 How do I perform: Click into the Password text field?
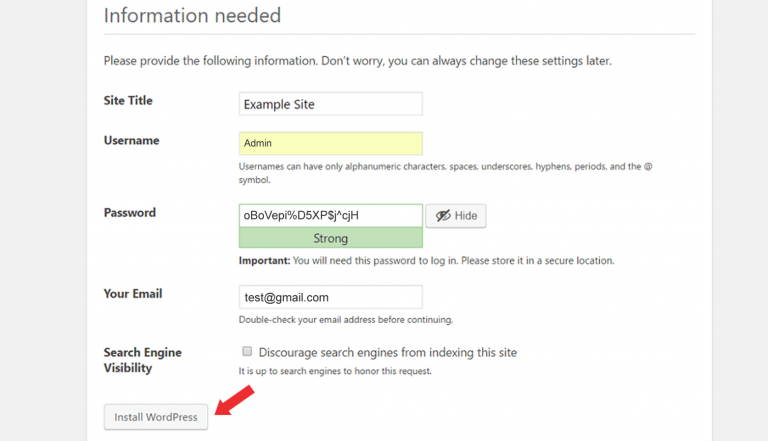pyautogui.click(x=330, y=215)
